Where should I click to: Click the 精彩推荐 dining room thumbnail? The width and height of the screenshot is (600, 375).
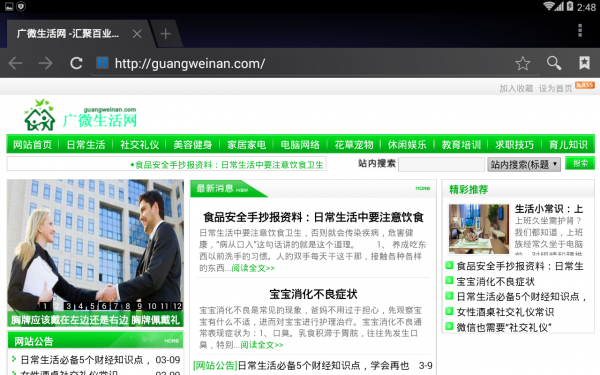coord(479,229)
